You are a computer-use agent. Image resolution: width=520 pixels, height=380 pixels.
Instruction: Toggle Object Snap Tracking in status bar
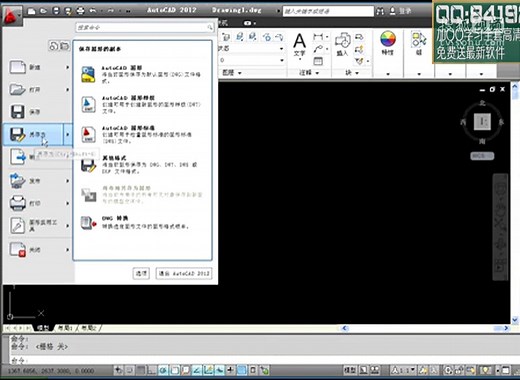pos(197,370)
